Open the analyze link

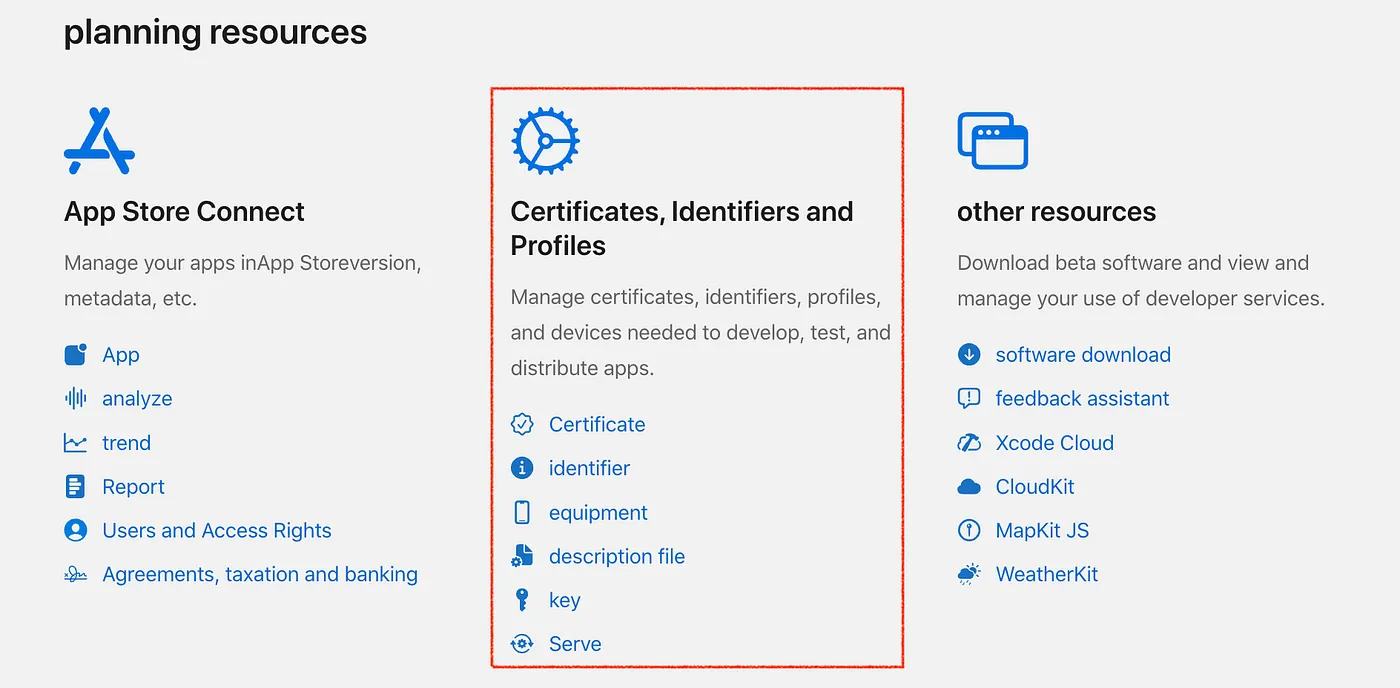click(137, 399)
